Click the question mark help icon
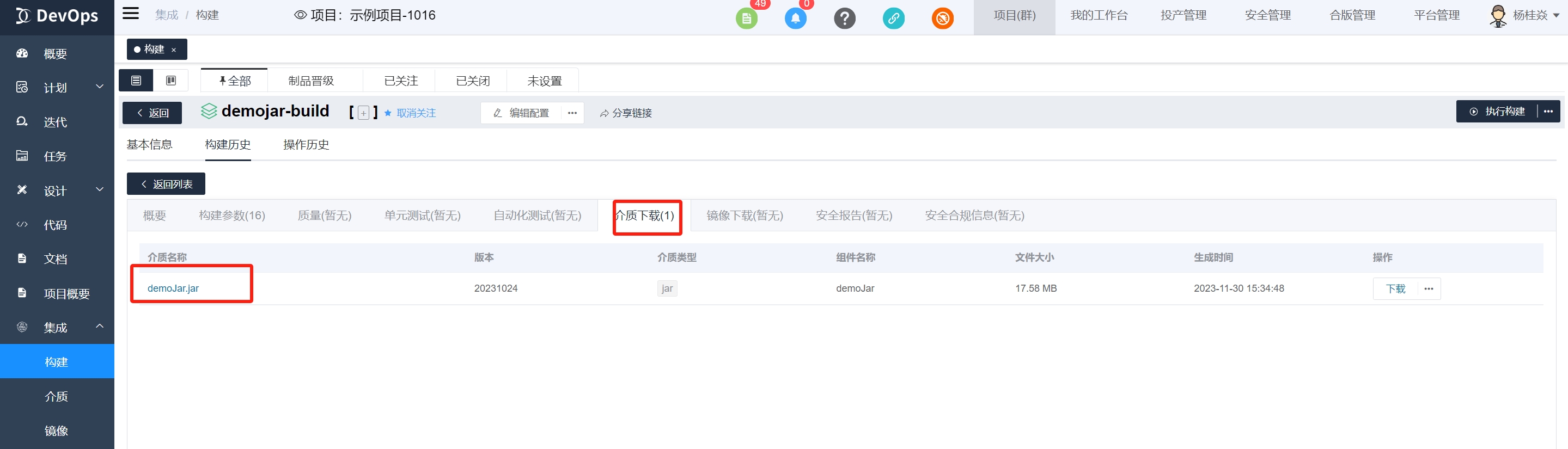This screenshot has width=1568, height=449. point(844,19)
